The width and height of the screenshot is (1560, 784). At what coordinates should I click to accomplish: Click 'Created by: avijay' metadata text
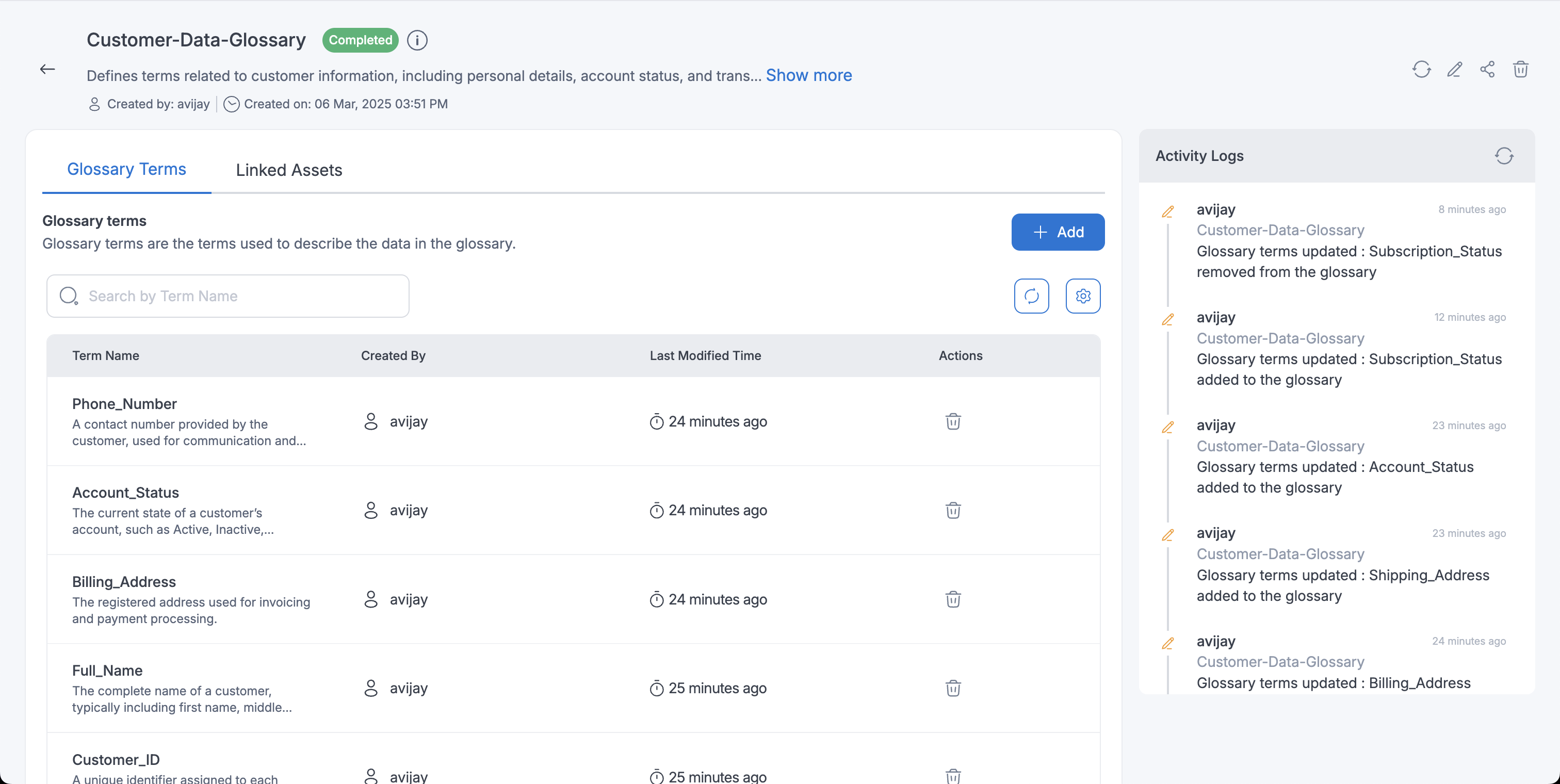pos(158,104)
